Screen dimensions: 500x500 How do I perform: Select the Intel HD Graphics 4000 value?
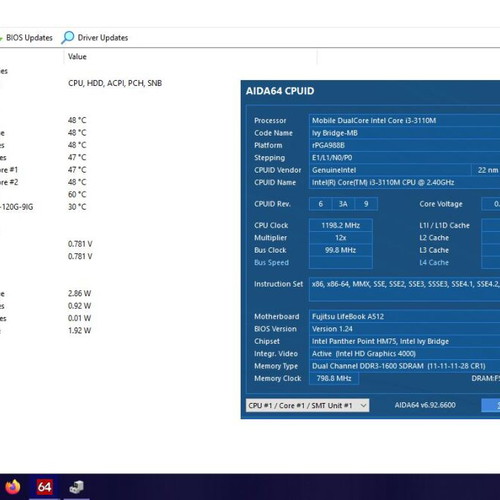point(404,353)
